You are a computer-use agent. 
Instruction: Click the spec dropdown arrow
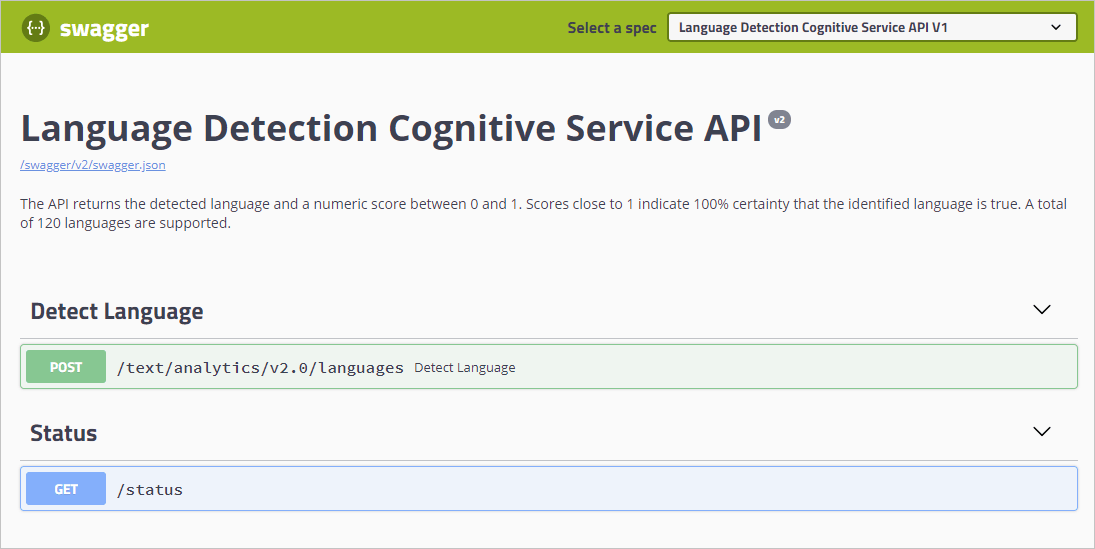(1056, 27)
